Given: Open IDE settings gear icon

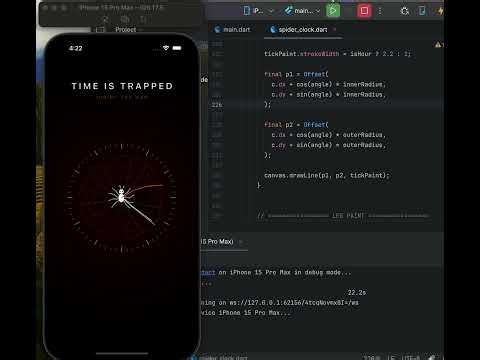Looking at the screenshot, I should pos(405,11).
